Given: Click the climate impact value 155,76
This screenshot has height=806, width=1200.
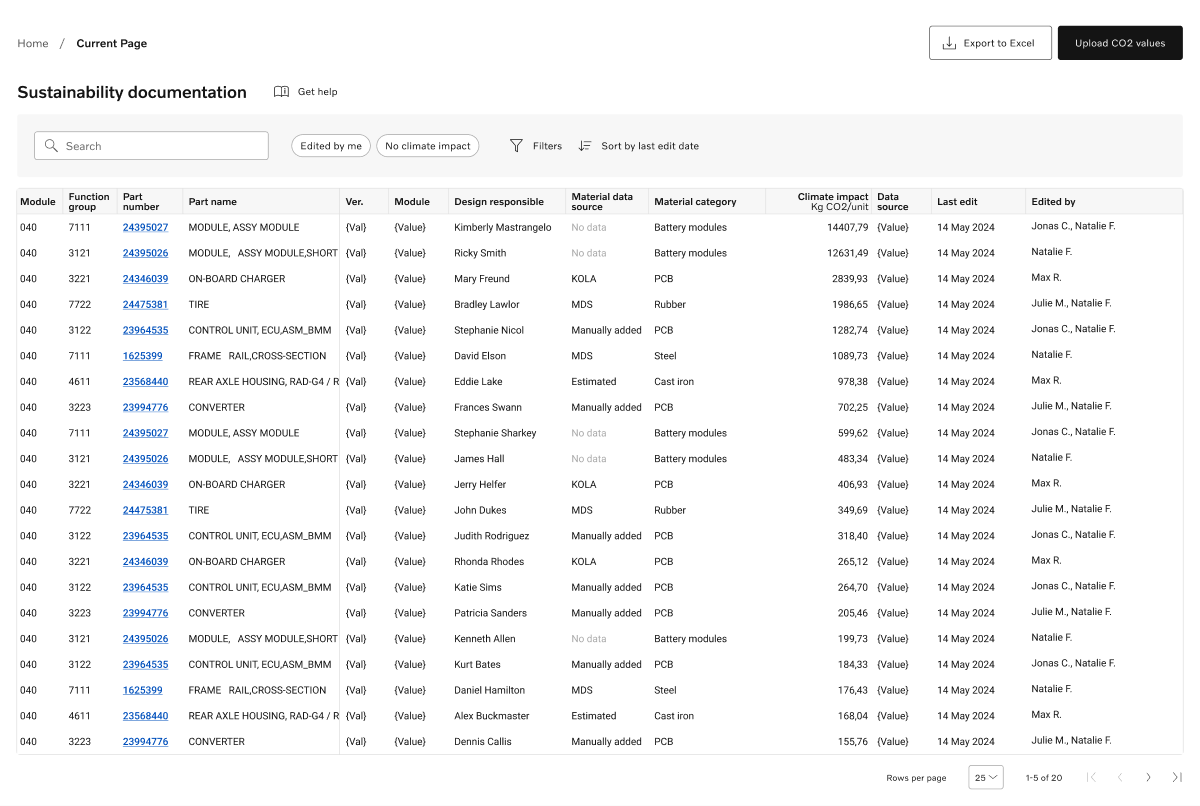Looking at the screenshot, I should point(853,741).
